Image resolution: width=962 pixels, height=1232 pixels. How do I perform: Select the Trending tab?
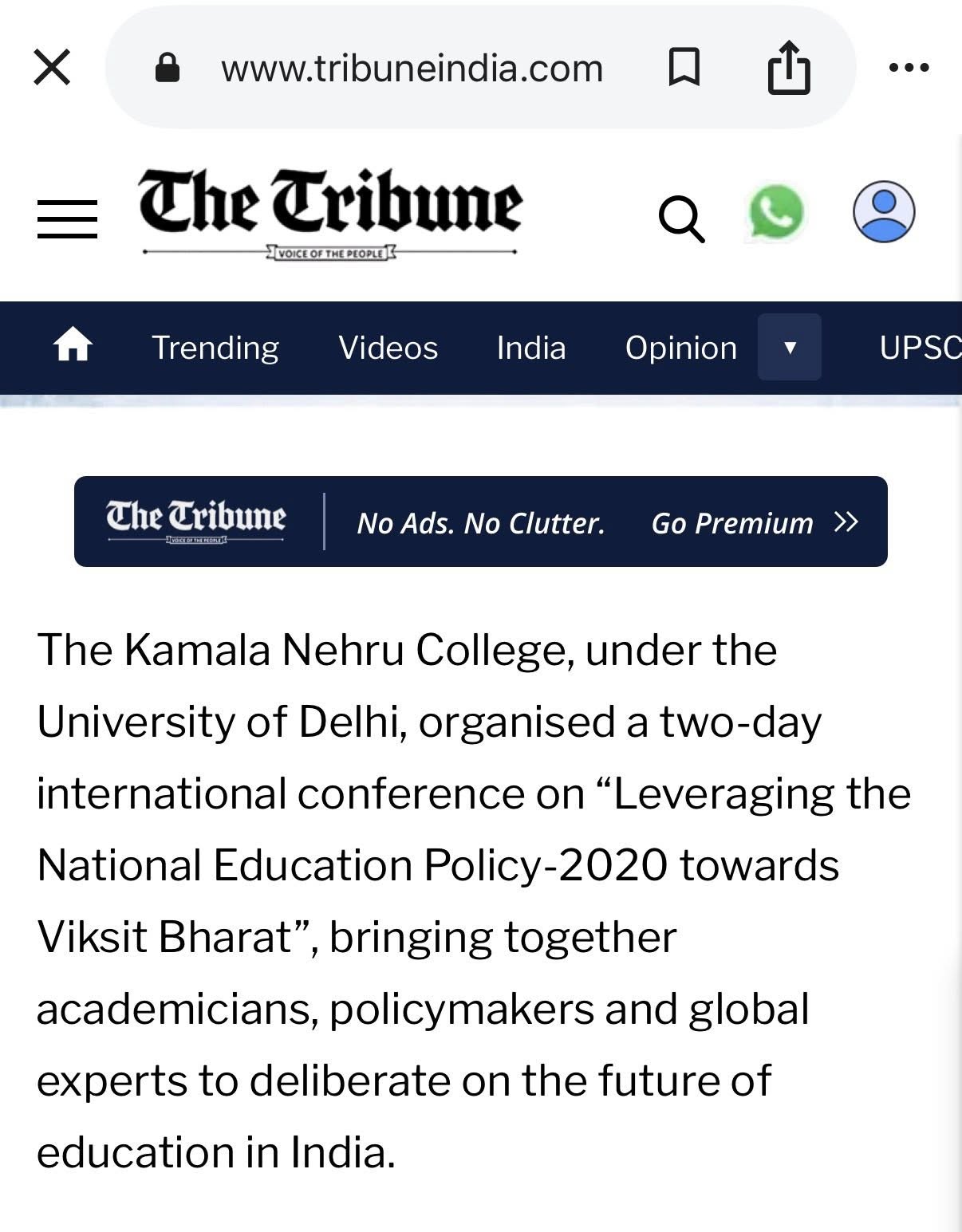(x=215, y=348)
